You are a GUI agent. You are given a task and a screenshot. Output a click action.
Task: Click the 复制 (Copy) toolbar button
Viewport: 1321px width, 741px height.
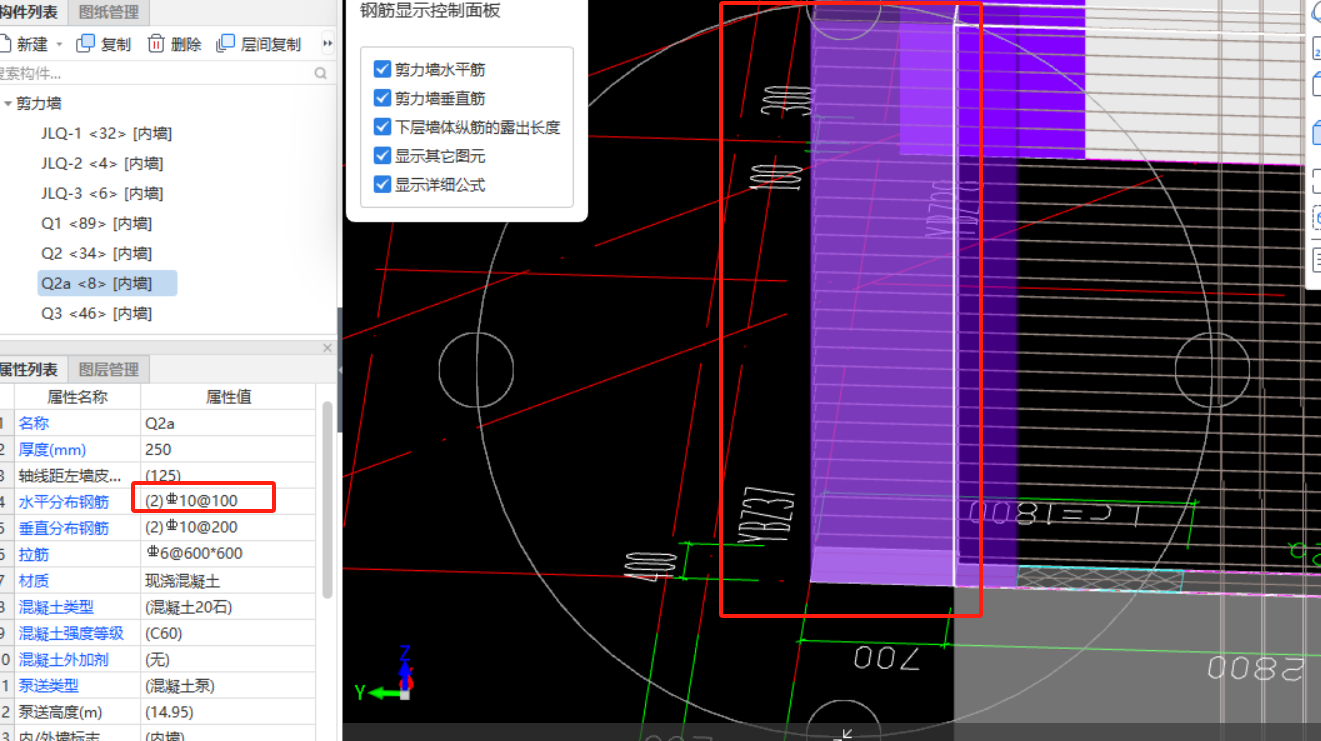tap(104, 44)
